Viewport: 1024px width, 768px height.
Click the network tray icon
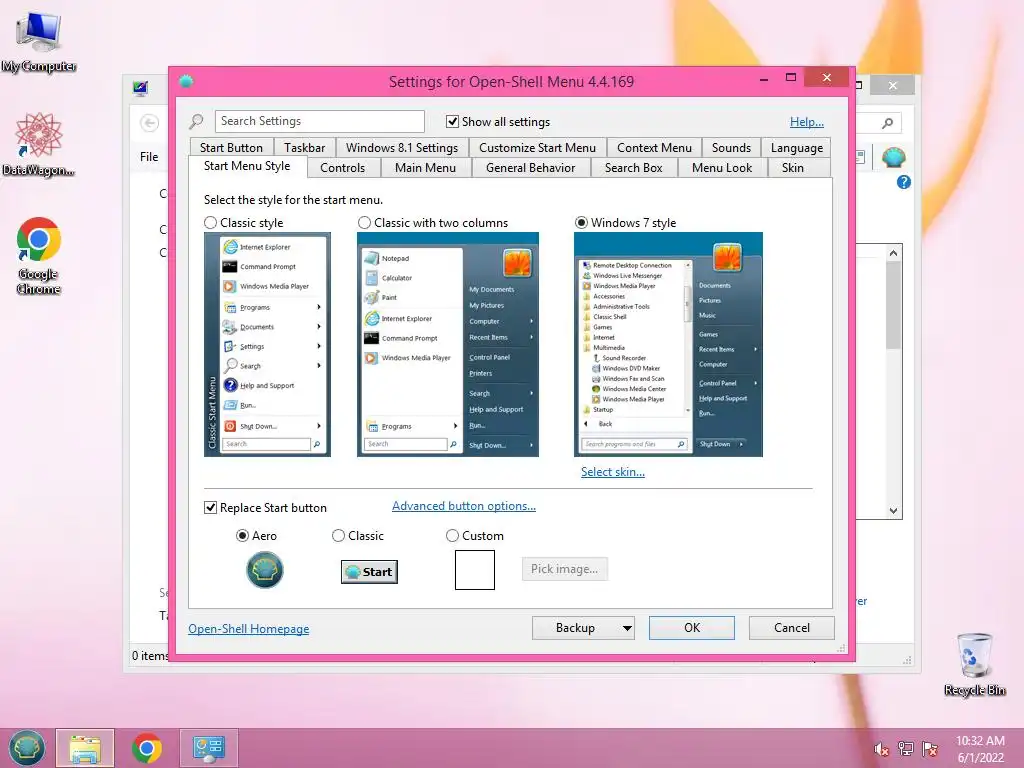(905, 749)
